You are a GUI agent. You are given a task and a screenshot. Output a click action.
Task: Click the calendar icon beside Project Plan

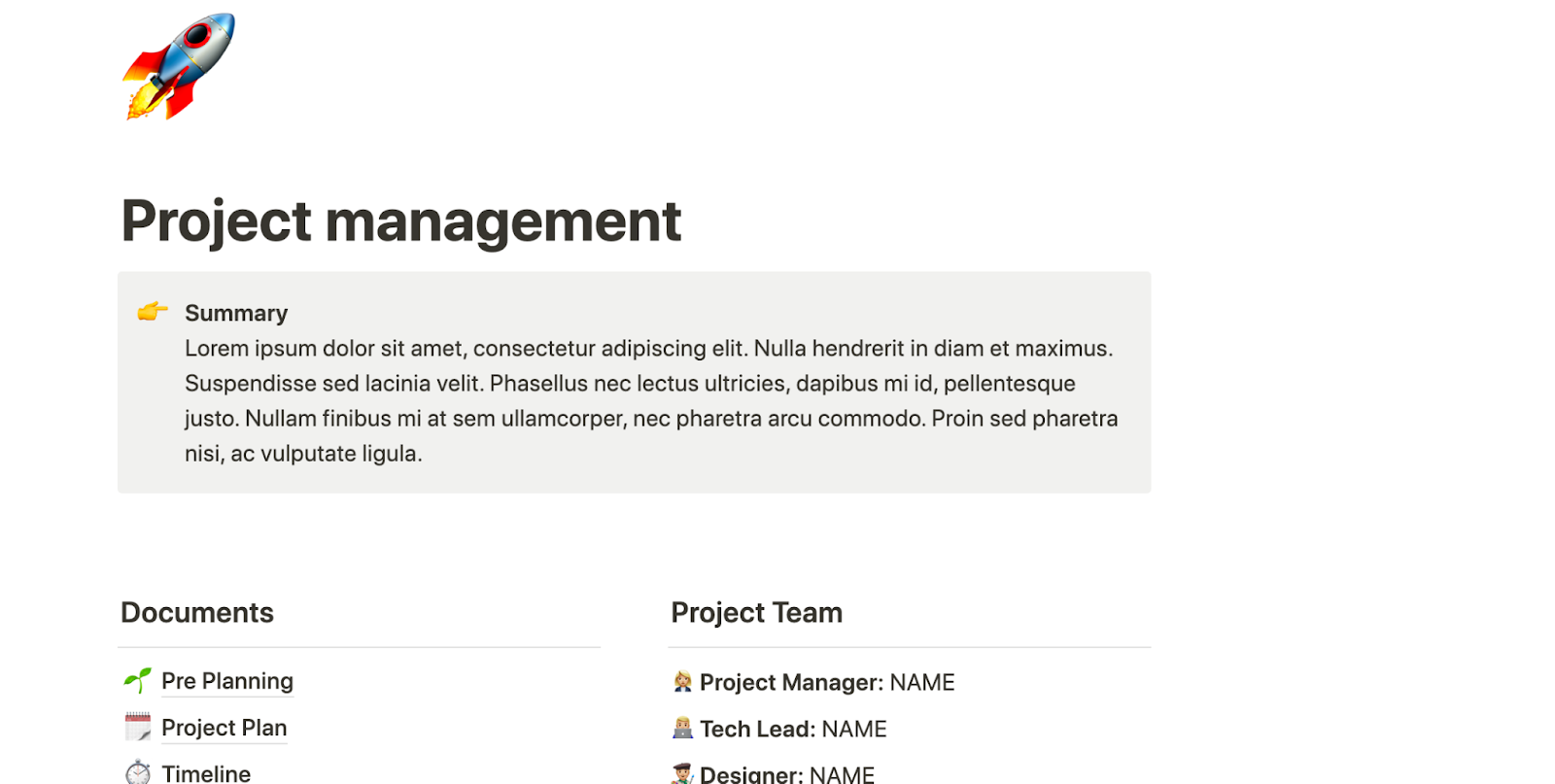(138, 727)
